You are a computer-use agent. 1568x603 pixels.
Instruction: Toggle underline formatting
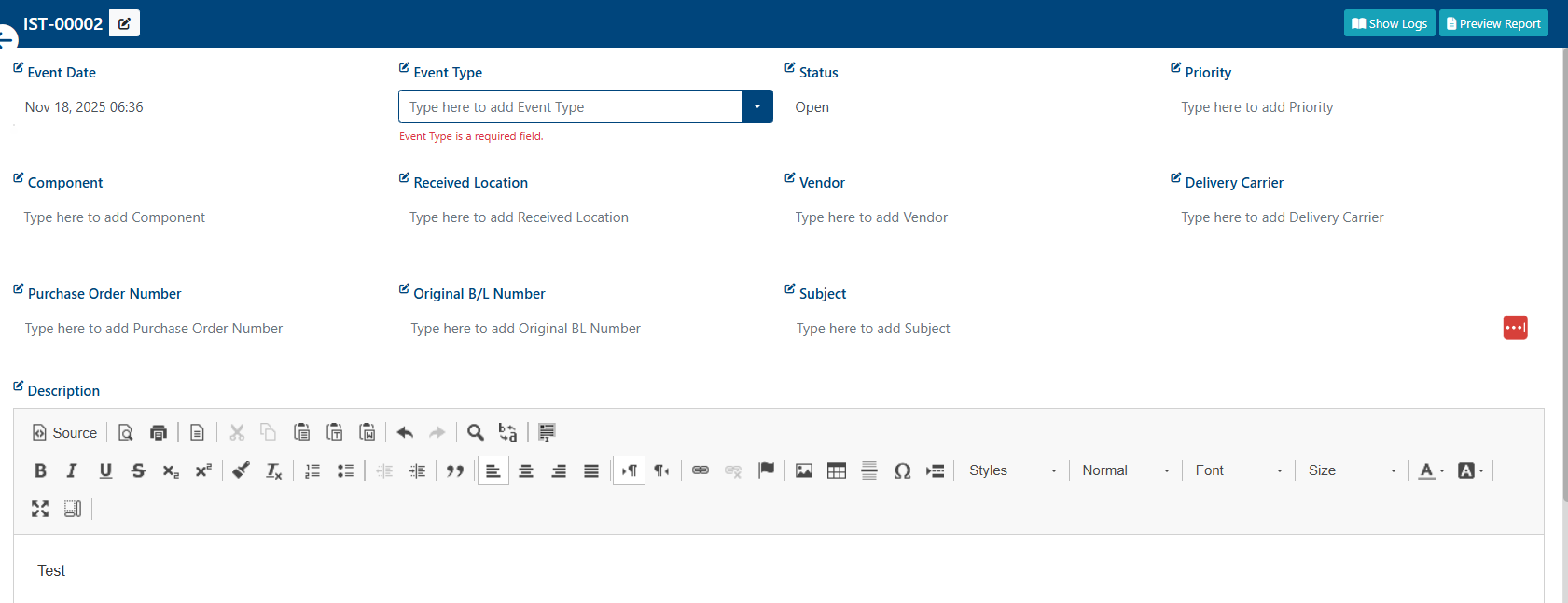[105, 470]
